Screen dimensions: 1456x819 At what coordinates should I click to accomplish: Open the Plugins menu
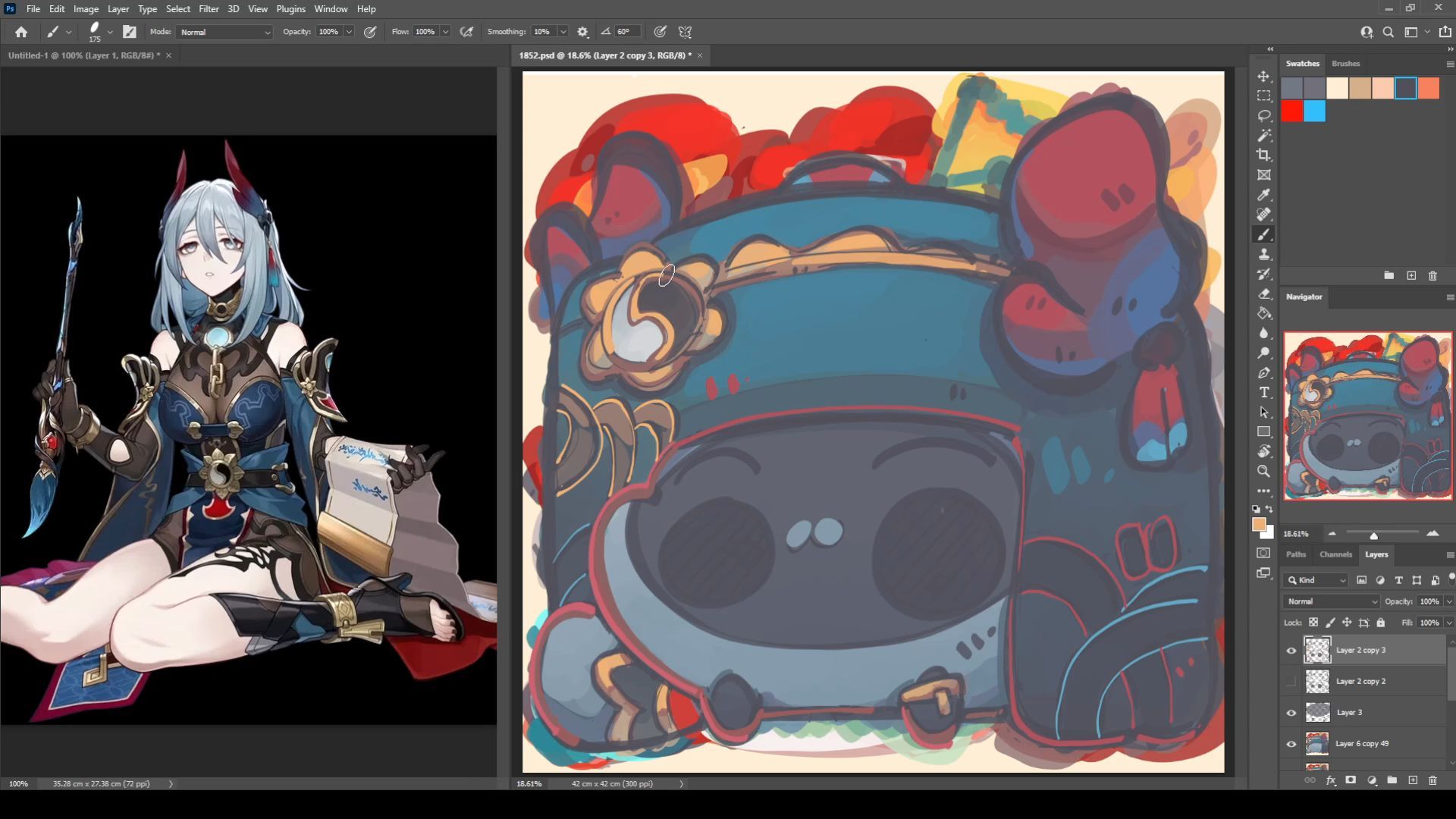[x=290, y=9]
